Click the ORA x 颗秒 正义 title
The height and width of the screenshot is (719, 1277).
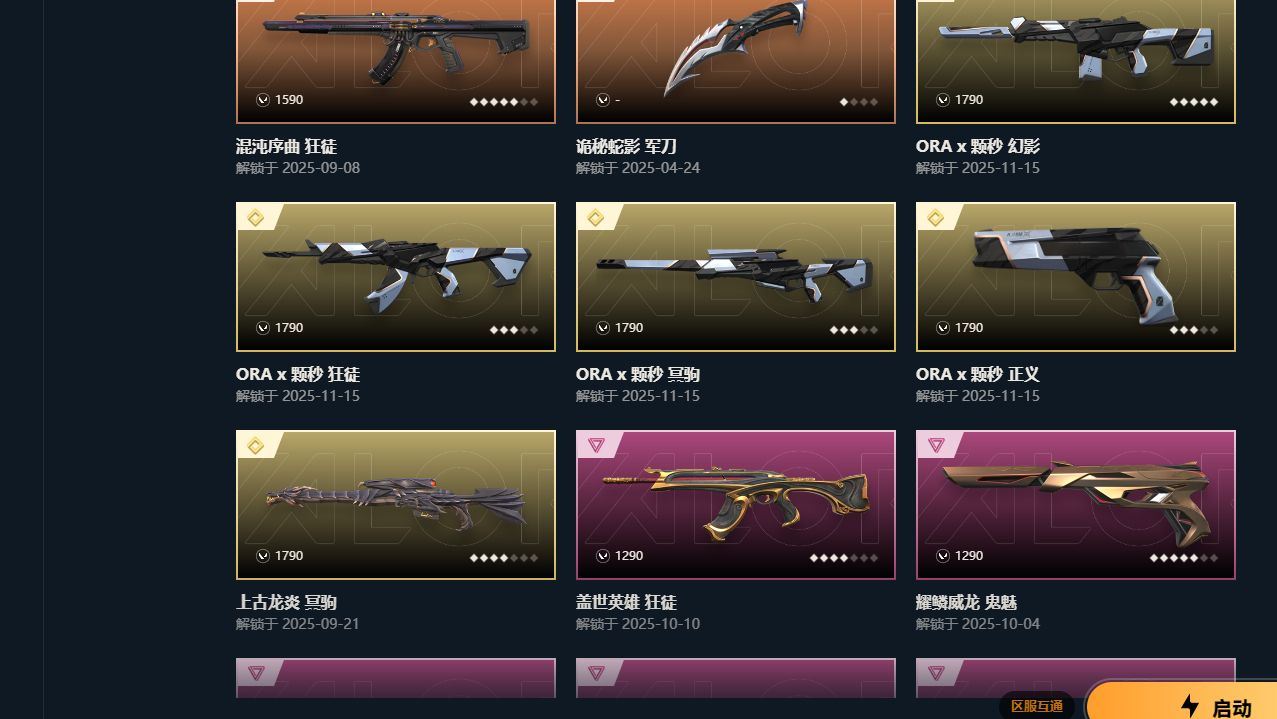coord(978,374)
